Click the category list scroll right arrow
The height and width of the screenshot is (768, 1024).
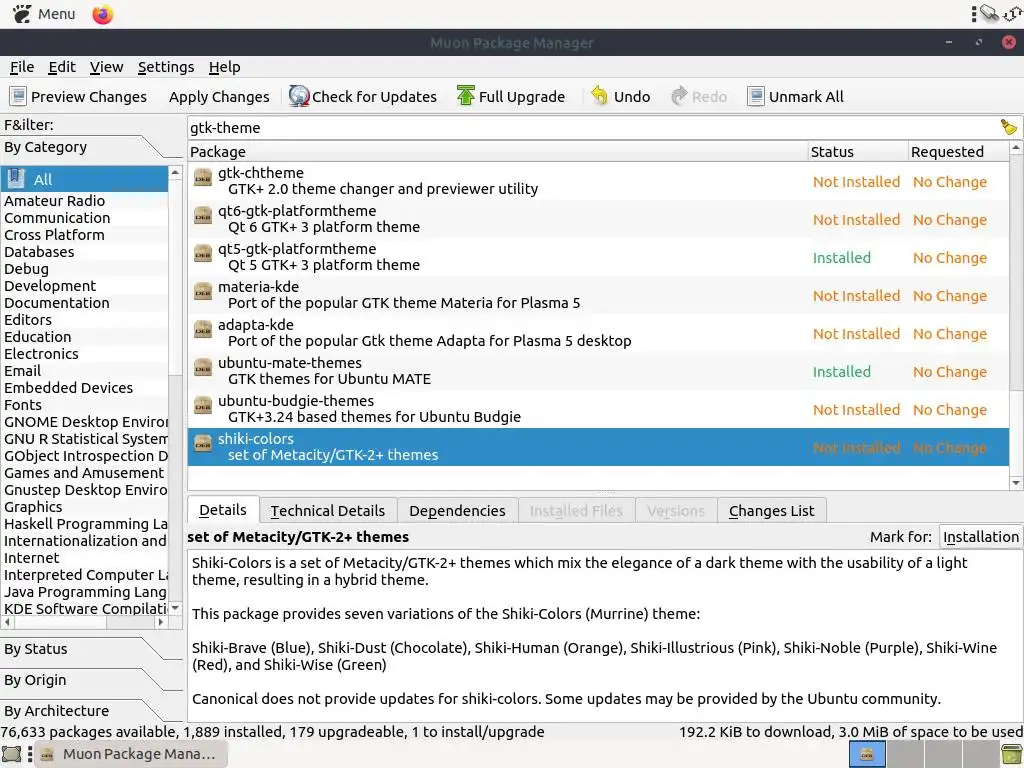click(x=161, y=622)
